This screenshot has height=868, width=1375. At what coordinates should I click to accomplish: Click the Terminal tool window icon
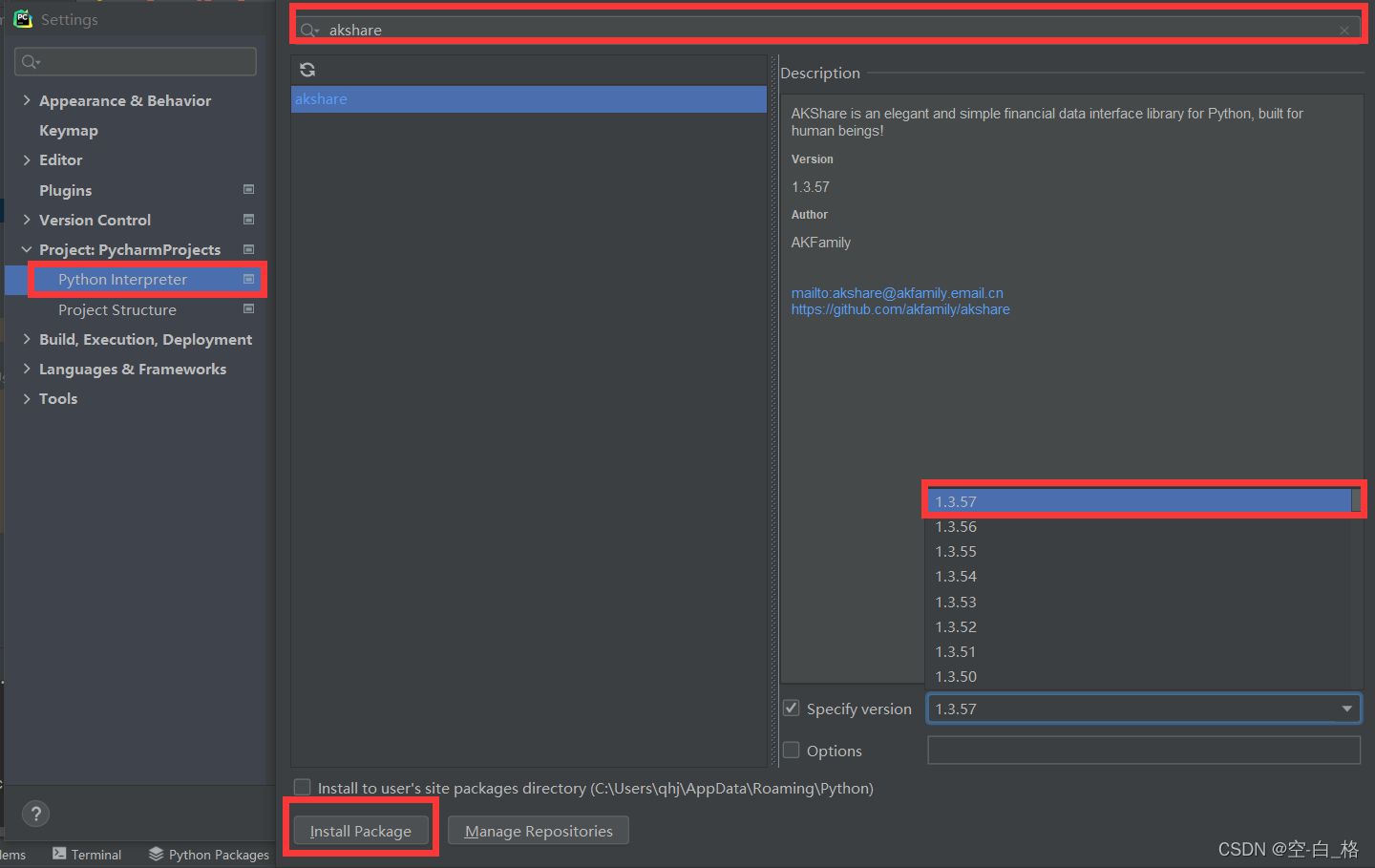click(x=59, y=854)
